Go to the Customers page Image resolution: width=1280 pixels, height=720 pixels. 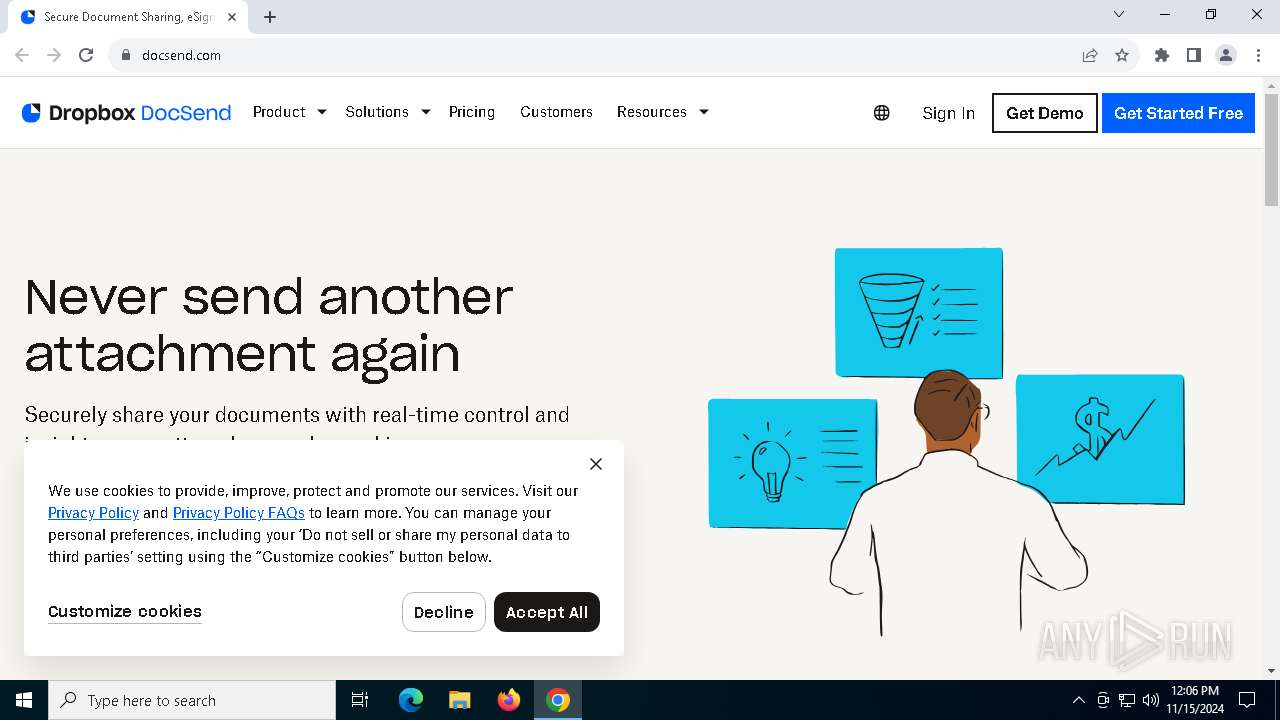(x=556, y=112)
